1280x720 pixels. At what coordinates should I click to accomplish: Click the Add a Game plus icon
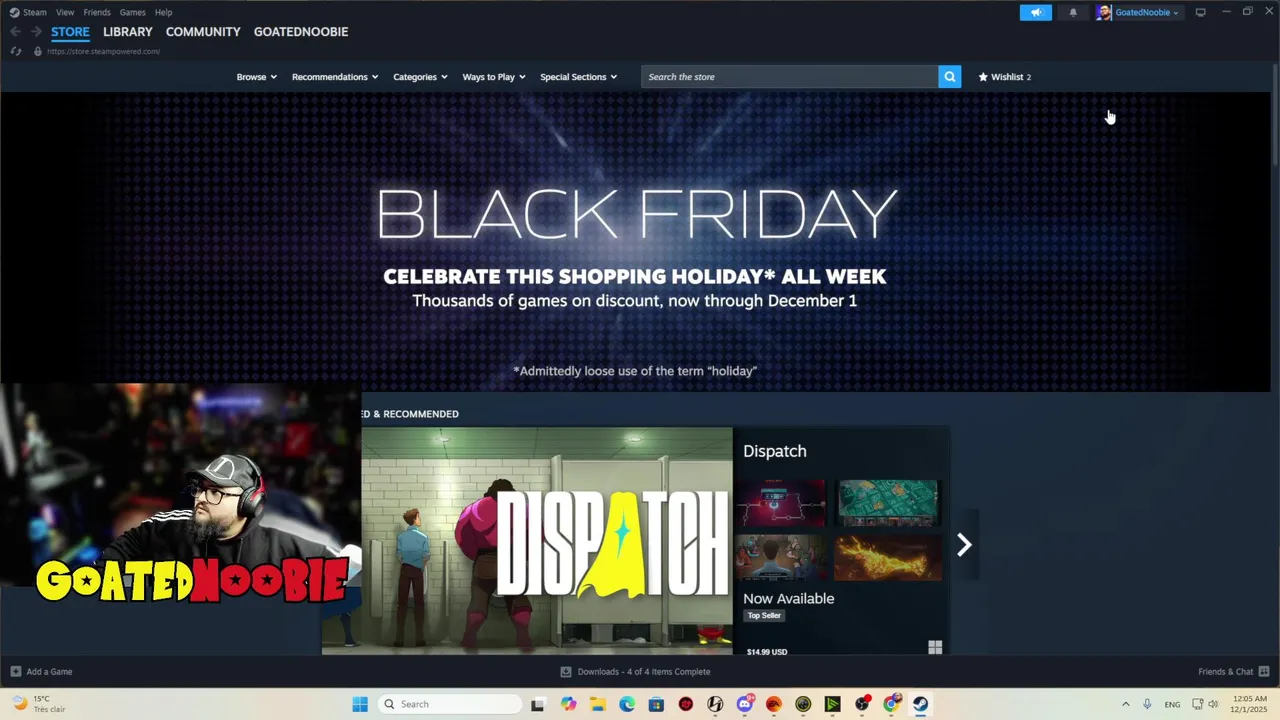tap(16, 671)
